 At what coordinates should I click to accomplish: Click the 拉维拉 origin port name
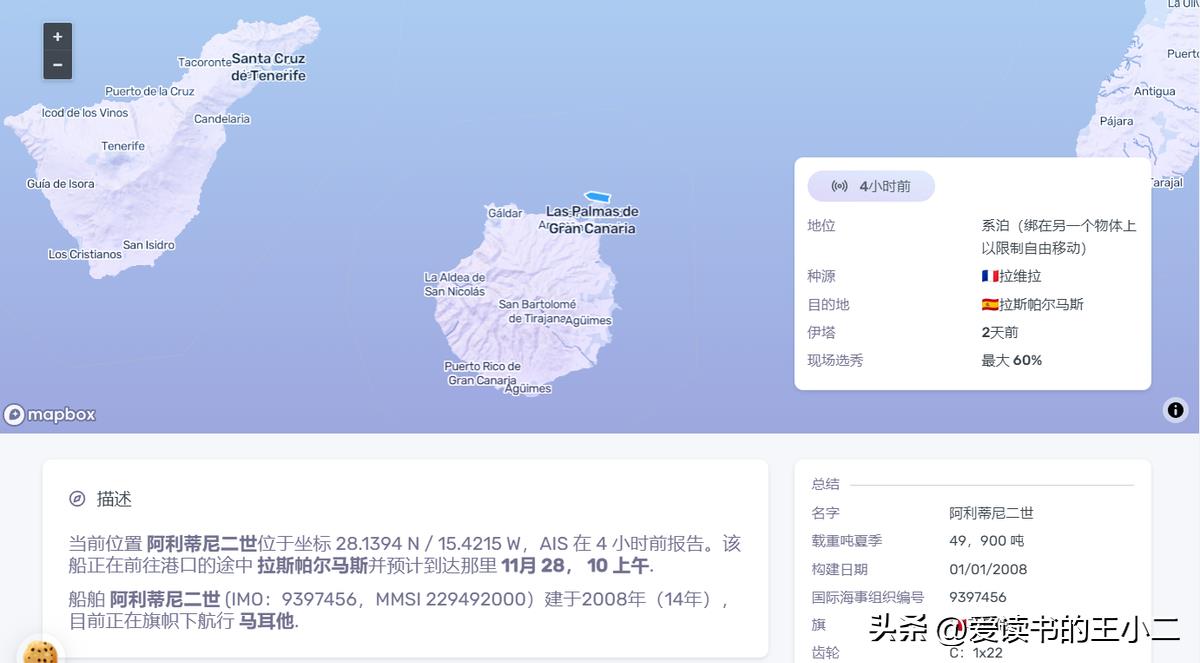point(1020,276)
